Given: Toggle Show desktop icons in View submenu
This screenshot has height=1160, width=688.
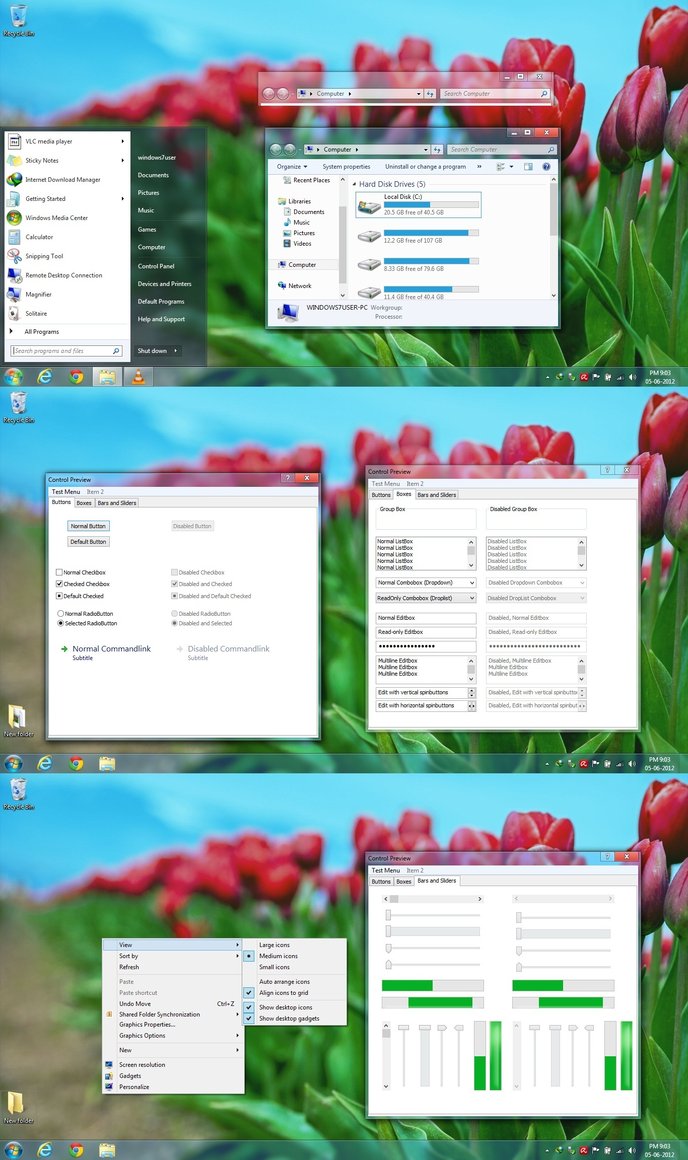Looking at the screenshot, I should (x=285, y=1007).
